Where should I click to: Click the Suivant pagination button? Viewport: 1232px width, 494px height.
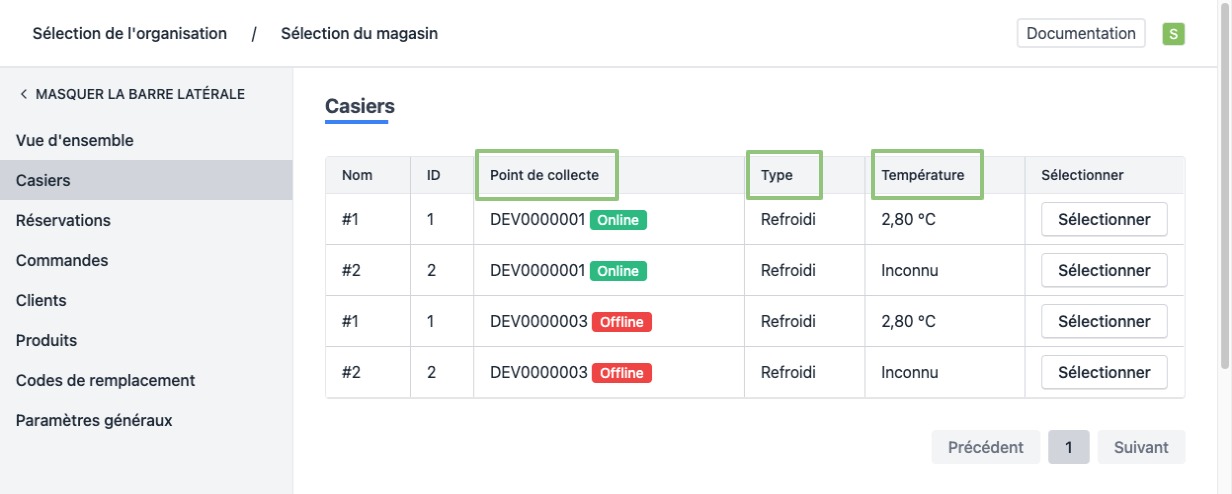tap(1141, 448)
